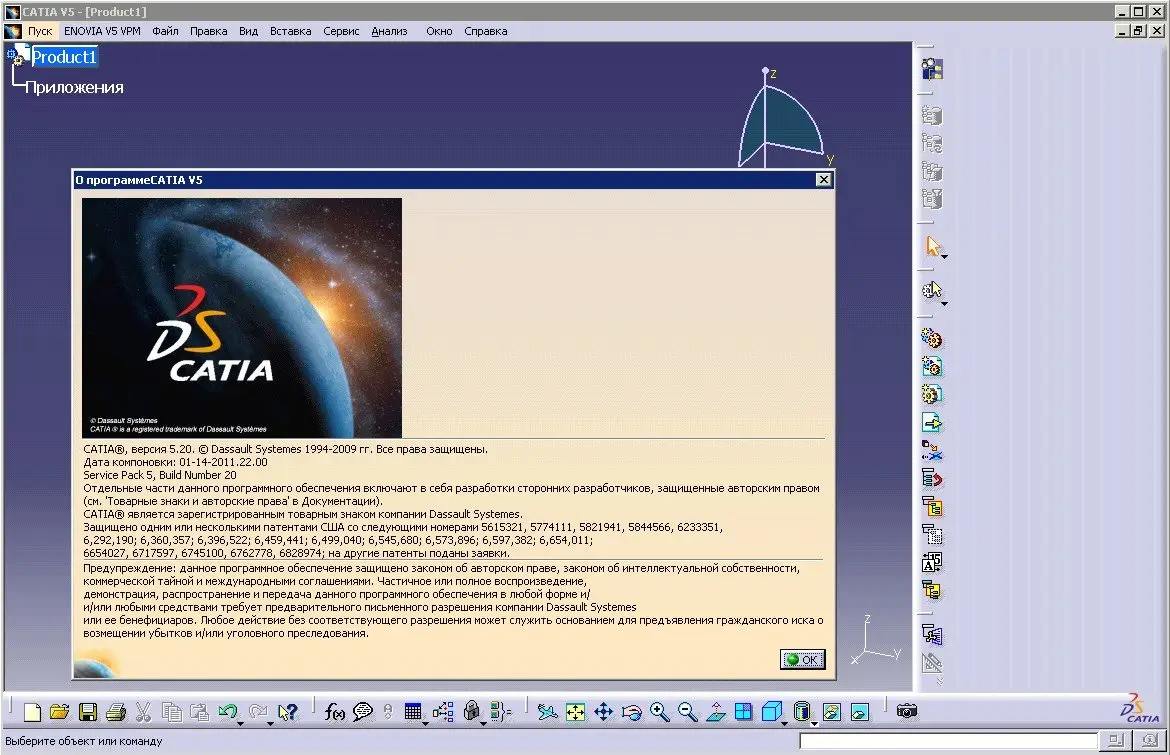Screen dimensions: 1170x755
Task: Zoom In with the plus magnifier
Action: pos(660,712)
